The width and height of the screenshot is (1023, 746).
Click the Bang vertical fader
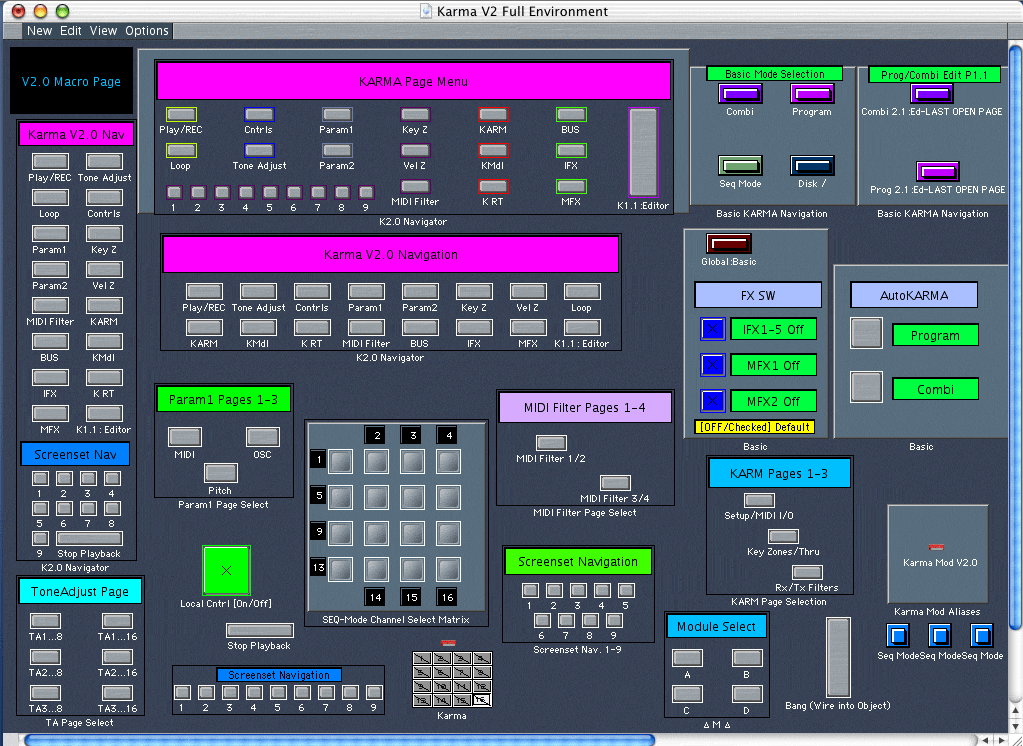tap(837, 656)
